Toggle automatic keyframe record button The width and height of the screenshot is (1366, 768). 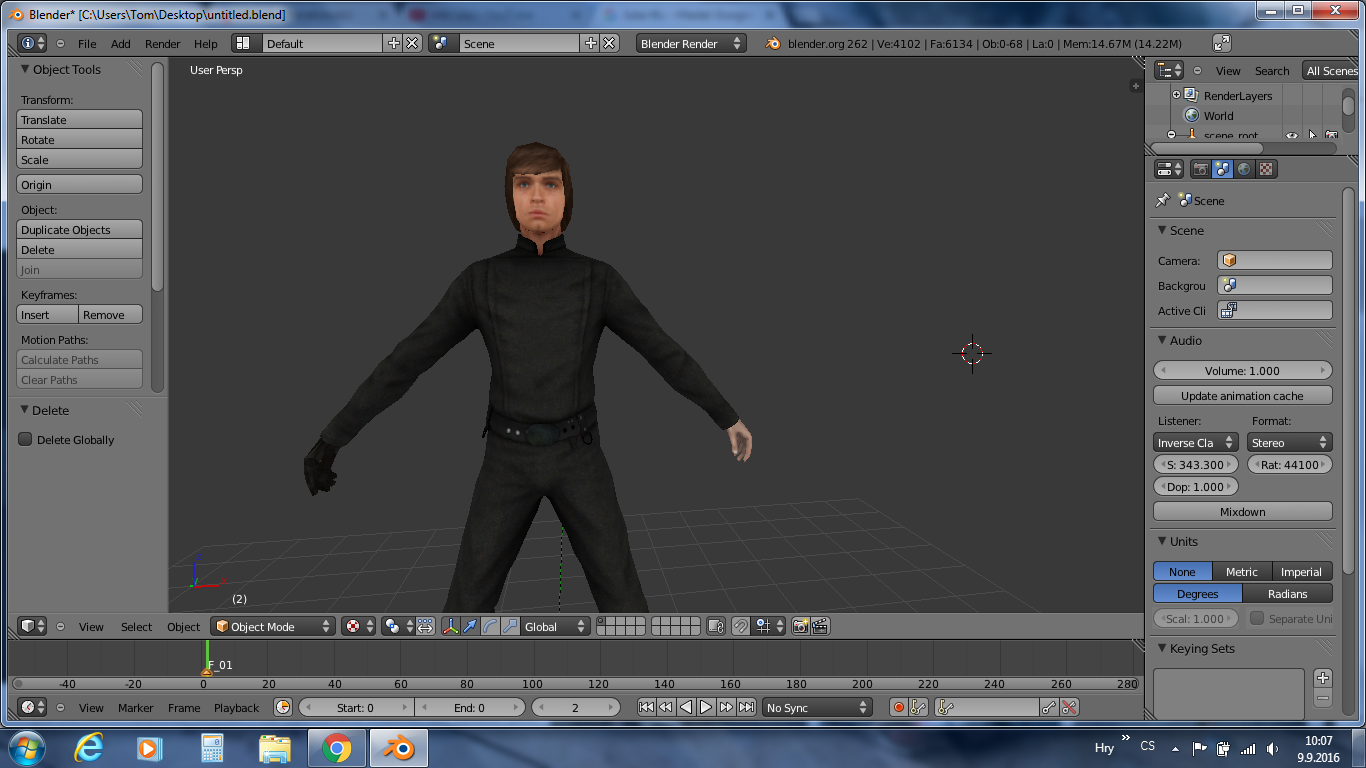[x=898, y=707]
